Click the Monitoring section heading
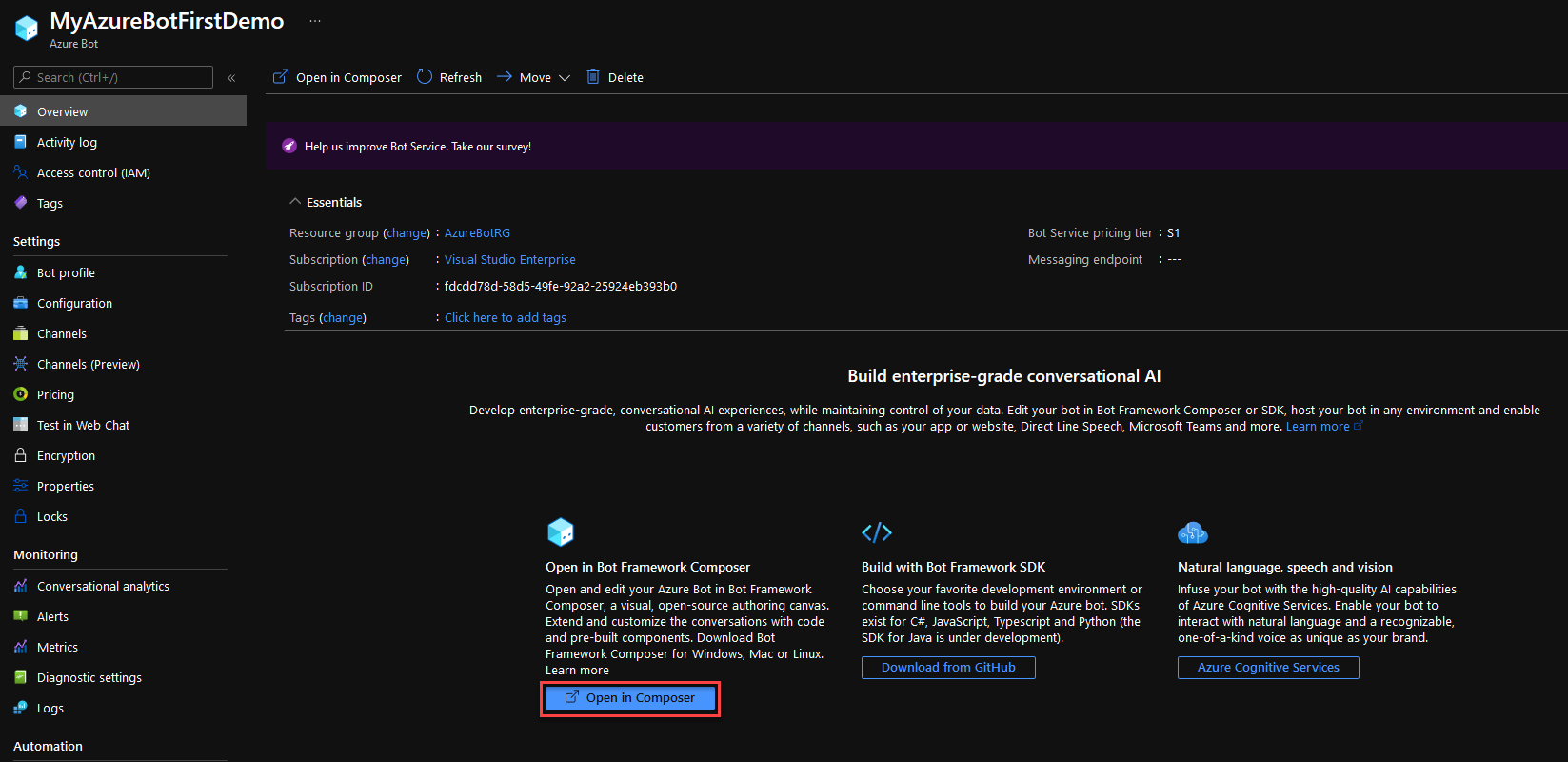The height and width of the screenshot is (762, 1568). (x=46, y=554)
